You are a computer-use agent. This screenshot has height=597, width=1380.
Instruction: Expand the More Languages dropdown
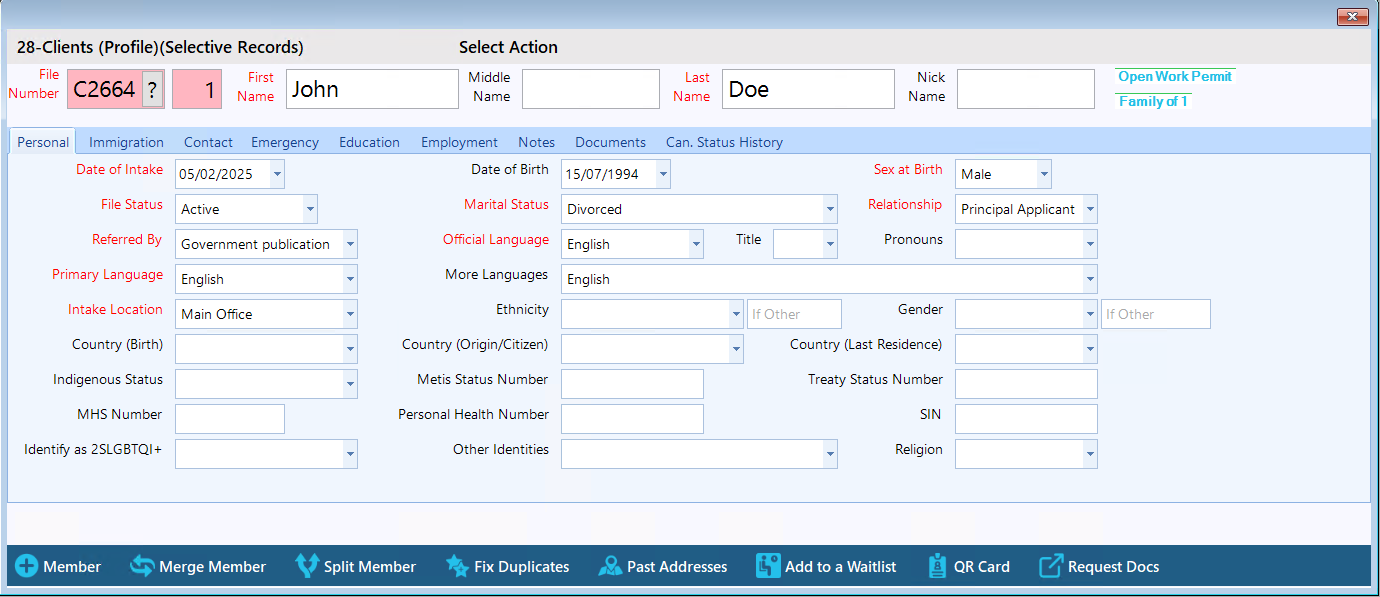point(1090,279)
